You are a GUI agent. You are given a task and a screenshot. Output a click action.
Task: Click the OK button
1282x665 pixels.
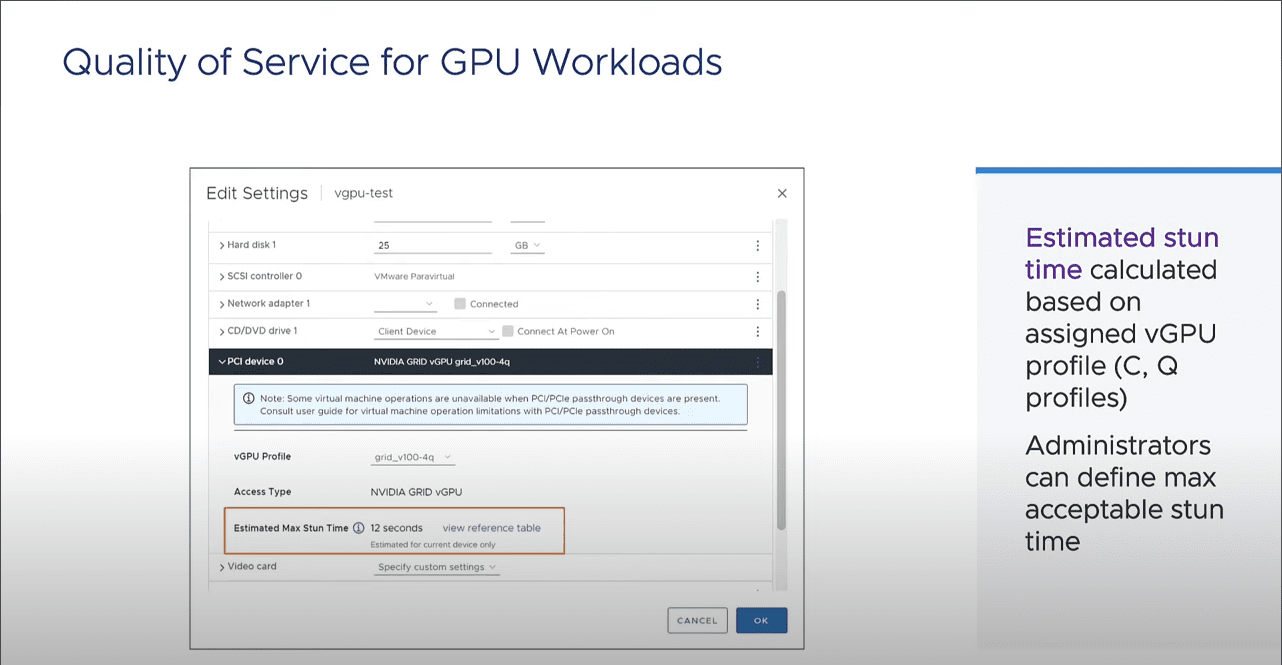[x=761, y=620]
